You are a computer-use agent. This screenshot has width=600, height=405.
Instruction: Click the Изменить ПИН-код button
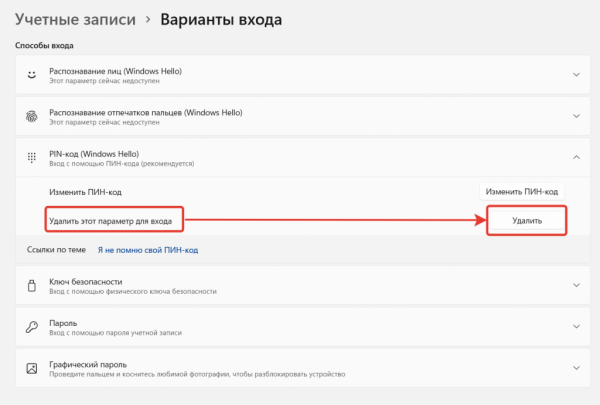point(522,191)
